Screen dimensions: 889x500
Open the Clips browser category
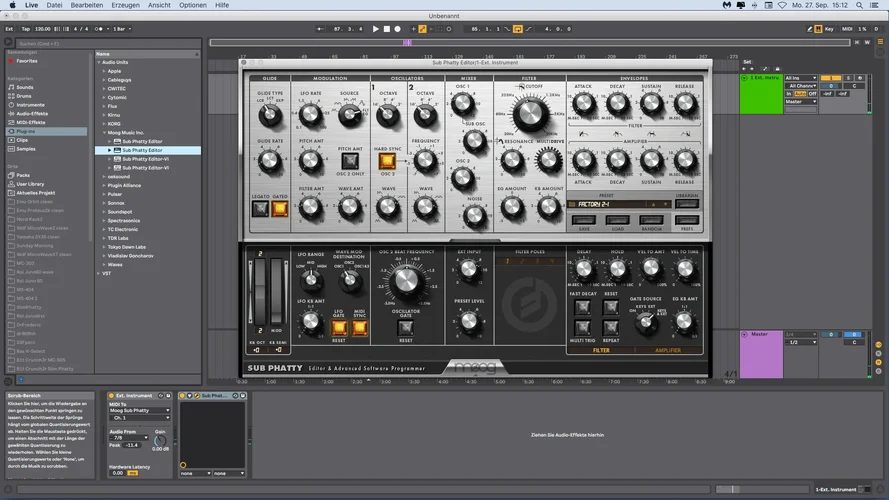23,140
